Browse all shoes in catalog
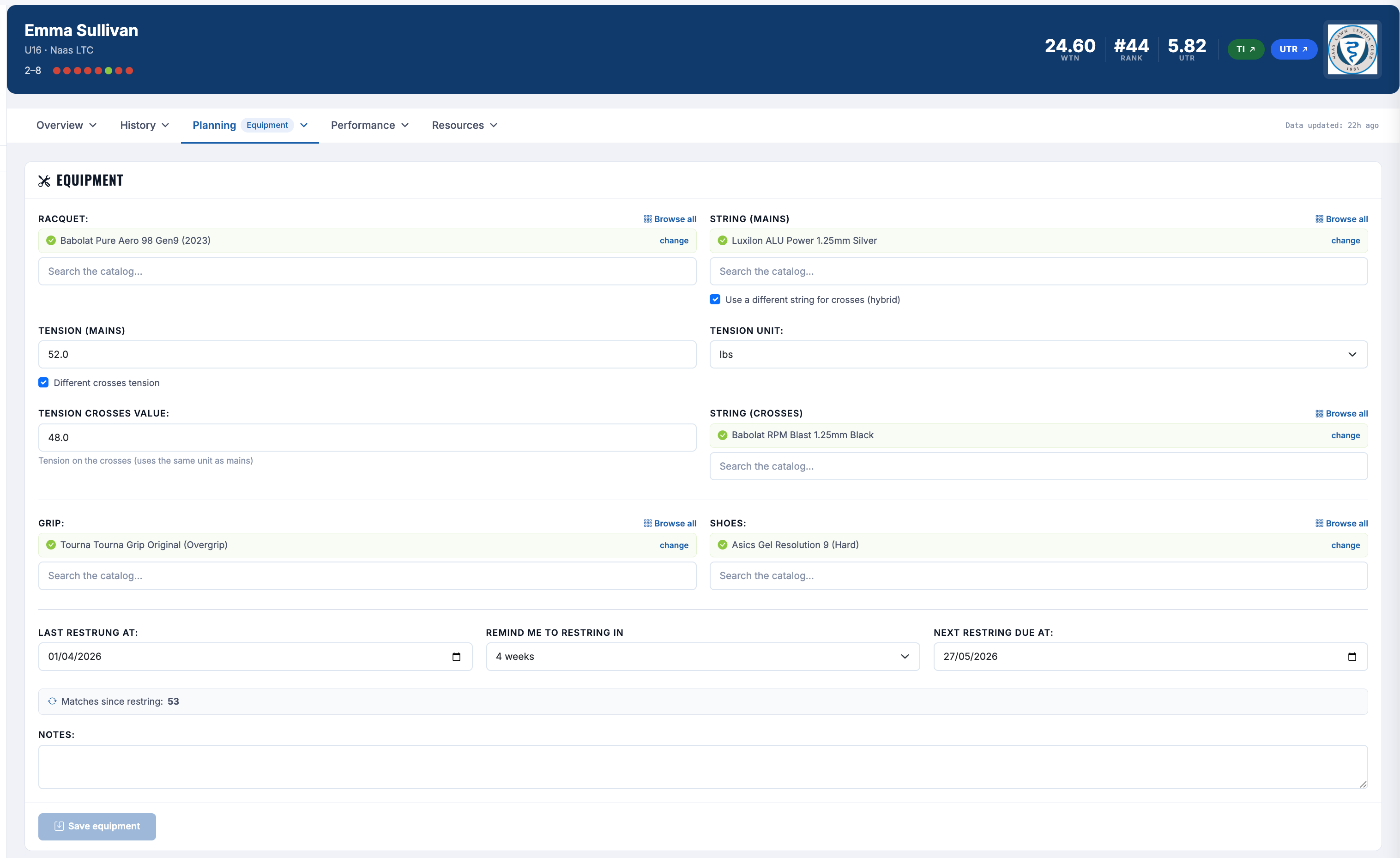1400x858 pixels. pos(1341,523)
